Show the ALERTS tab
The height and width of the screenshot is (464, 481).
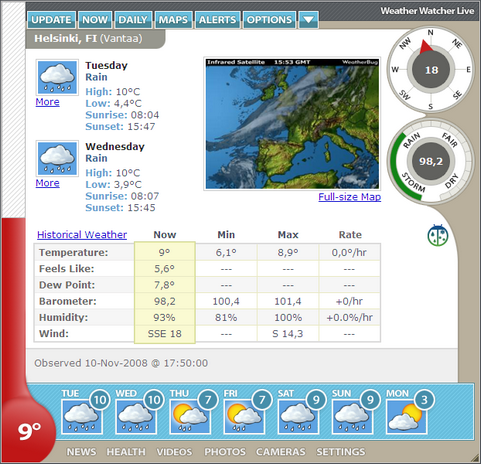(218, 20)
